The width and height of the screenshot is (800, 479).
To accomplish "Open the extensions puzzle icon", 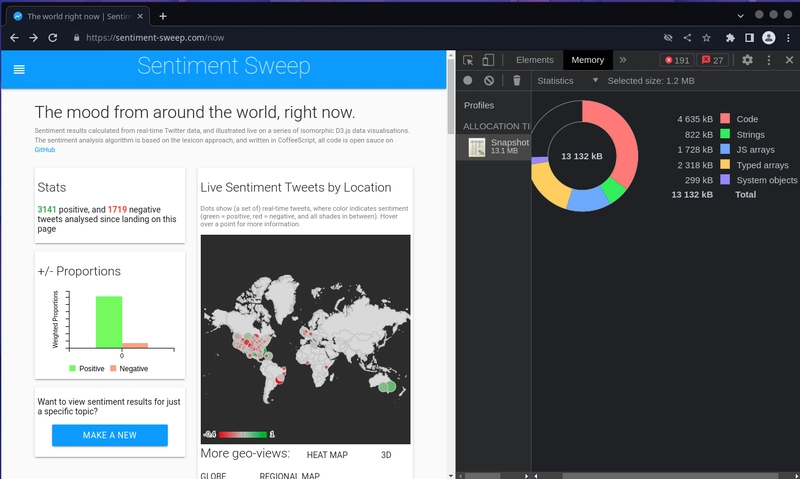I will 730,38.
